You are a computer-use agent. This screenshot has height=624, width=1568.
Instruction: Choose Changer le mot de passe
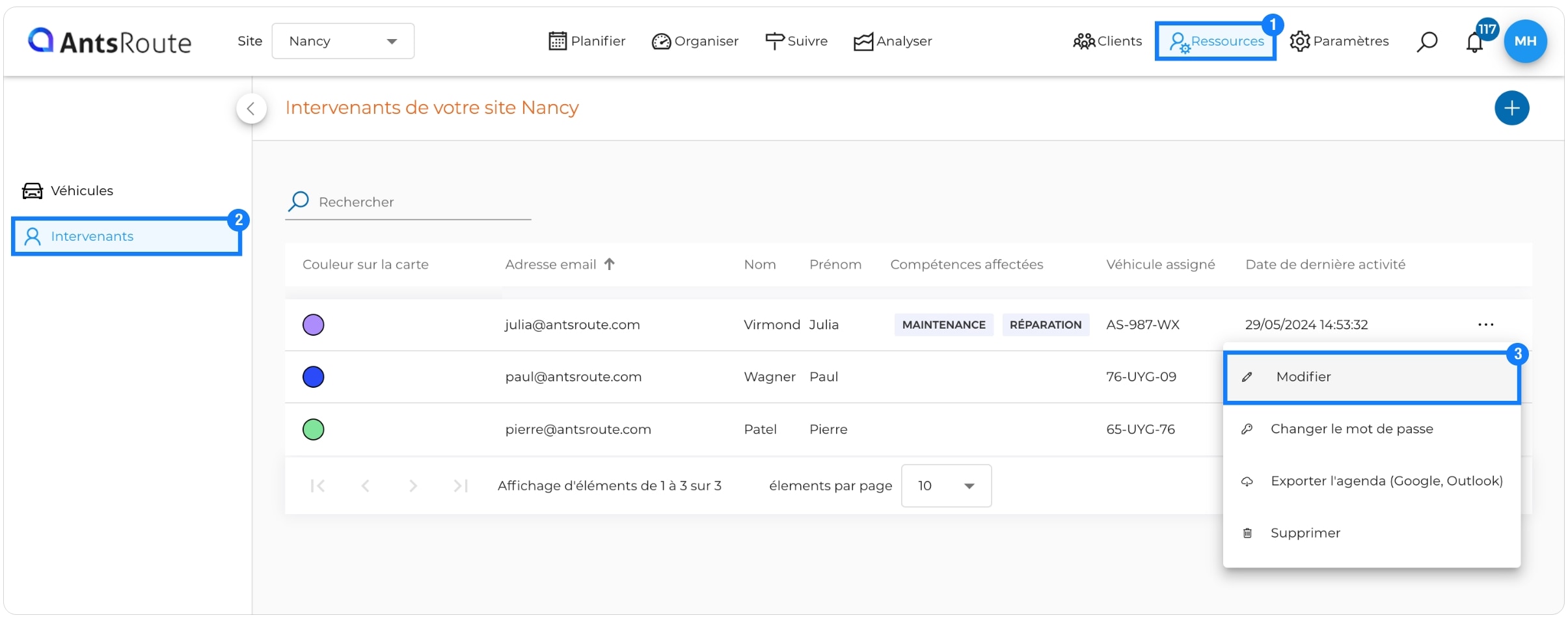tap(1372, 429)
